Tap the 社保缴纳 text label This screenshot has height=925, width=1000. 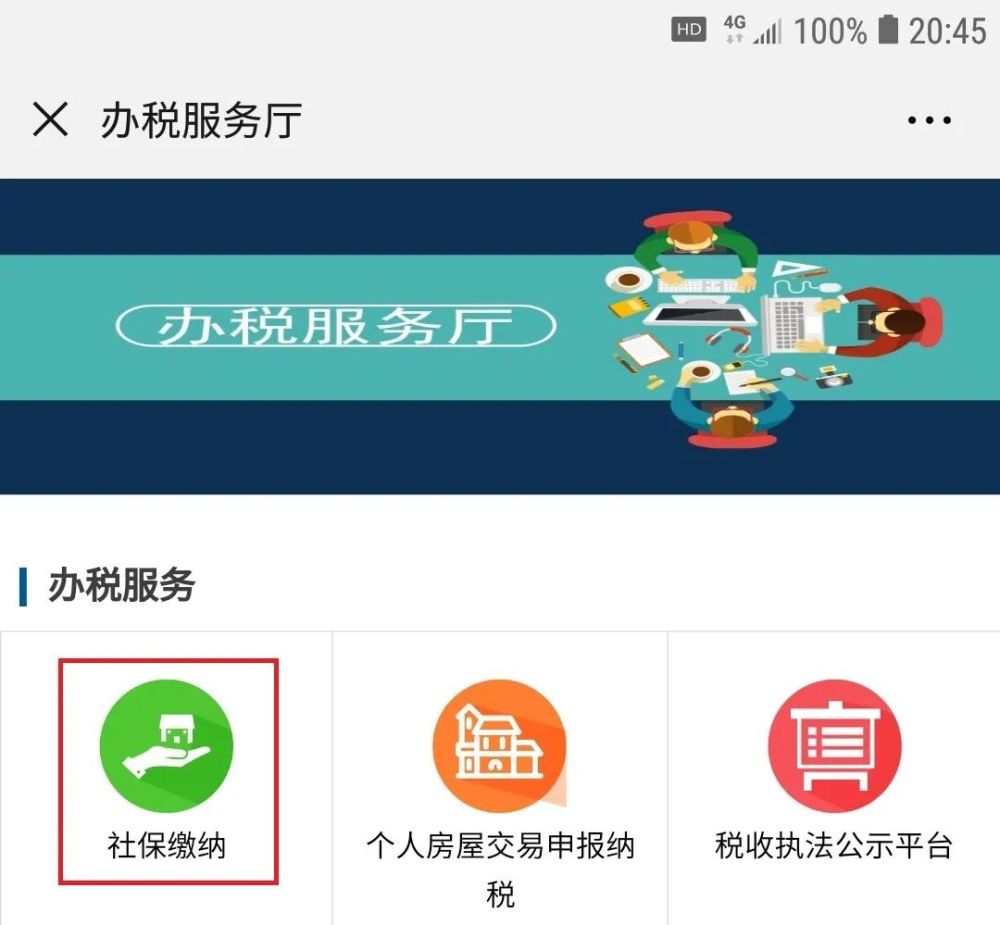click(x=167, y=846)
